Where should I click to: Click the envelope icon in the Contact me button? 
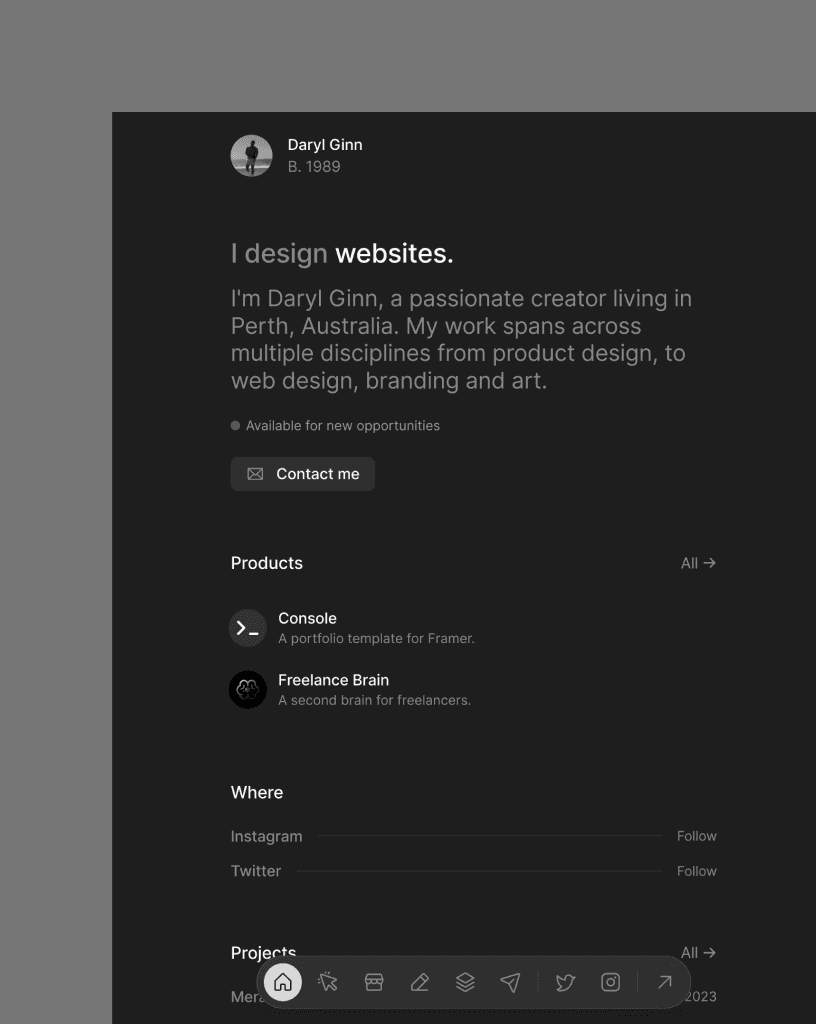tap(255, 474)
